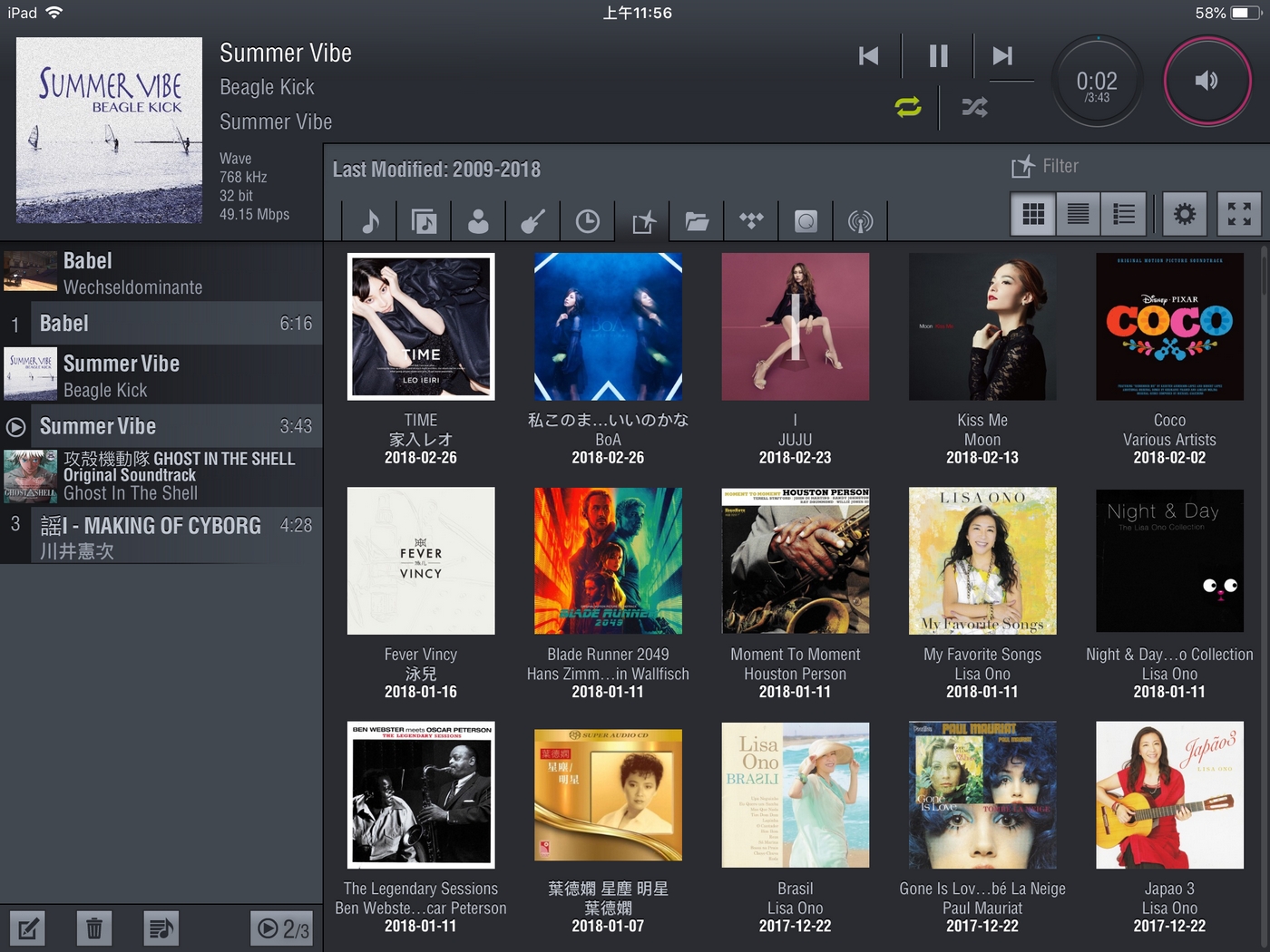
Task: Toggle repeat mode
Action: pyautogui.click(x=907, y=107)
